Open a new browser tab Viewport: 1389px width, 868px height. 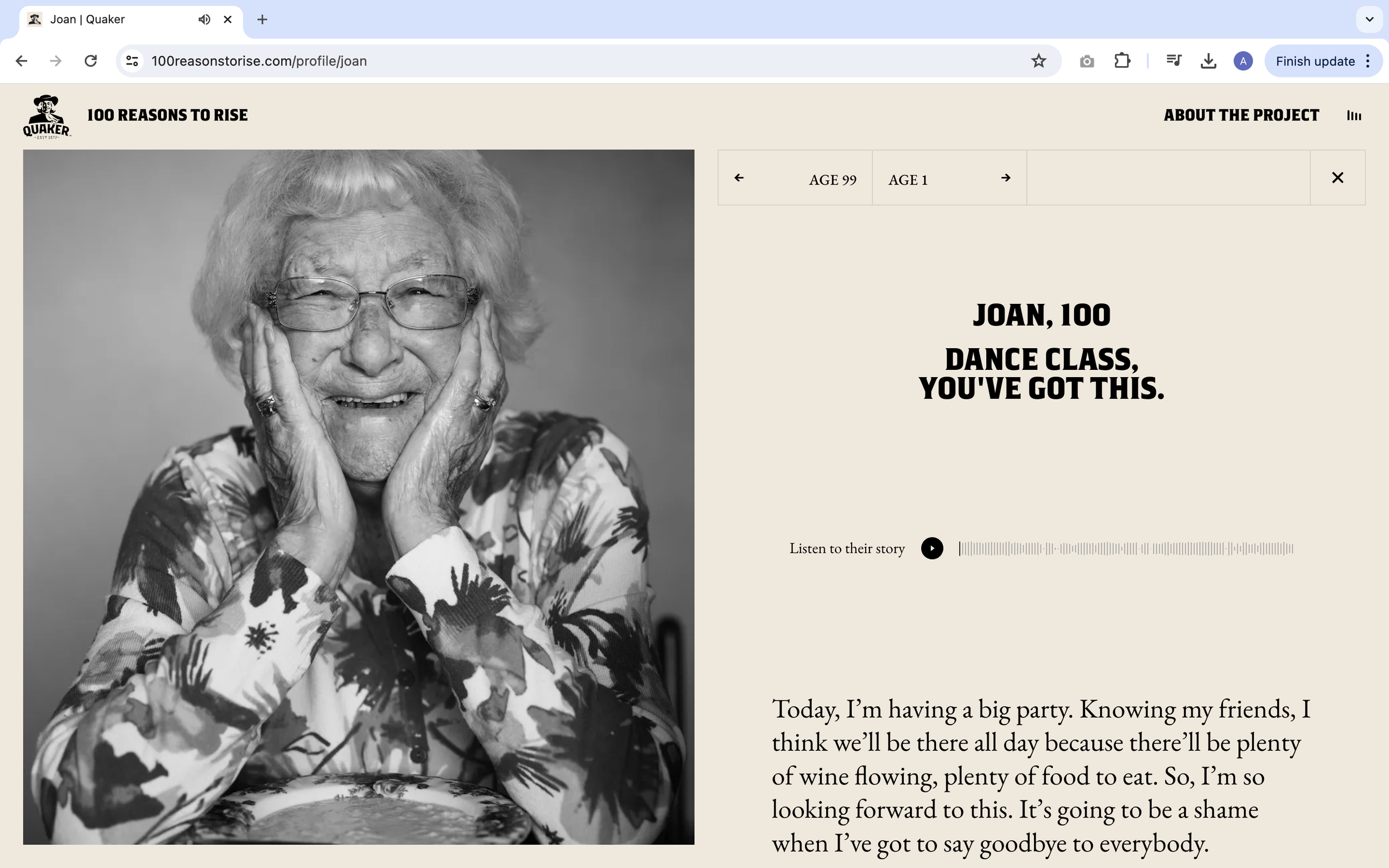pos(262,19)
